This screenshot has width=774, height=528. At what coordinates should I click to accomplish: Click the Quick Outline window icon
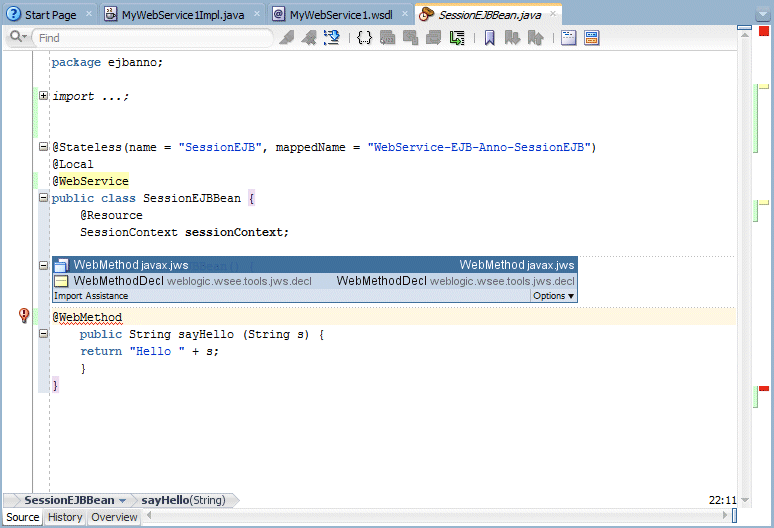(569, 38)
